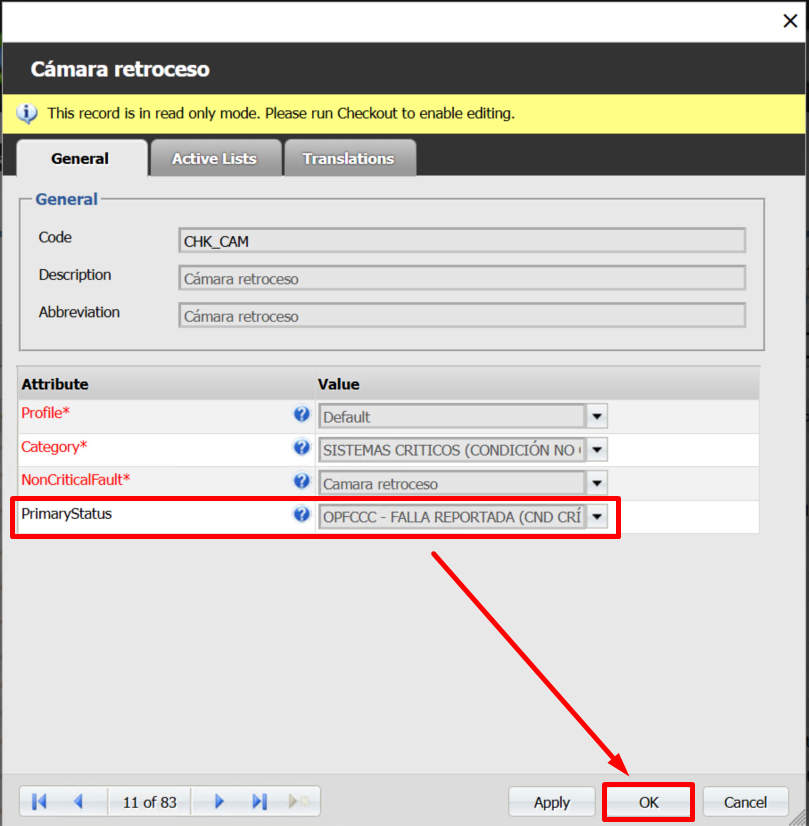This screenshot has width=809, height=826.
Task: Select the General tab
Action: tap(80, 158)
